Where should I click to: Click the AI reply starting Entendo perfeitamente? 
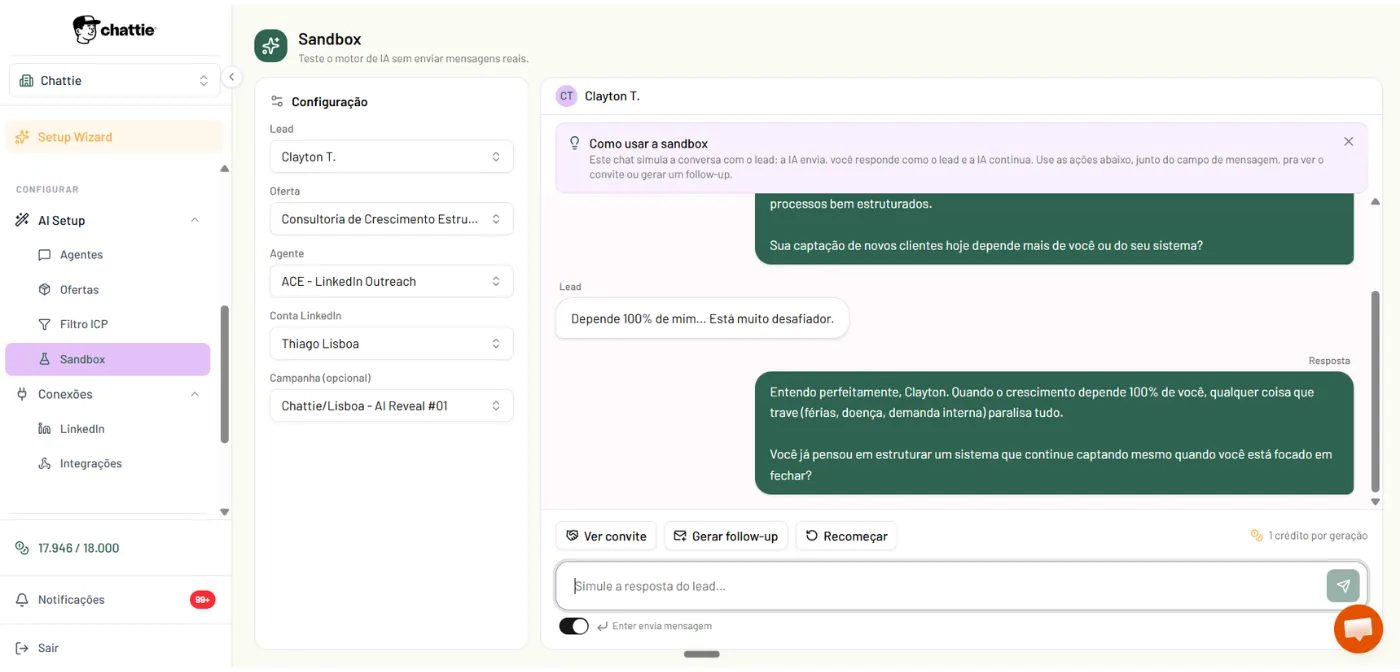click(1054, 433)
